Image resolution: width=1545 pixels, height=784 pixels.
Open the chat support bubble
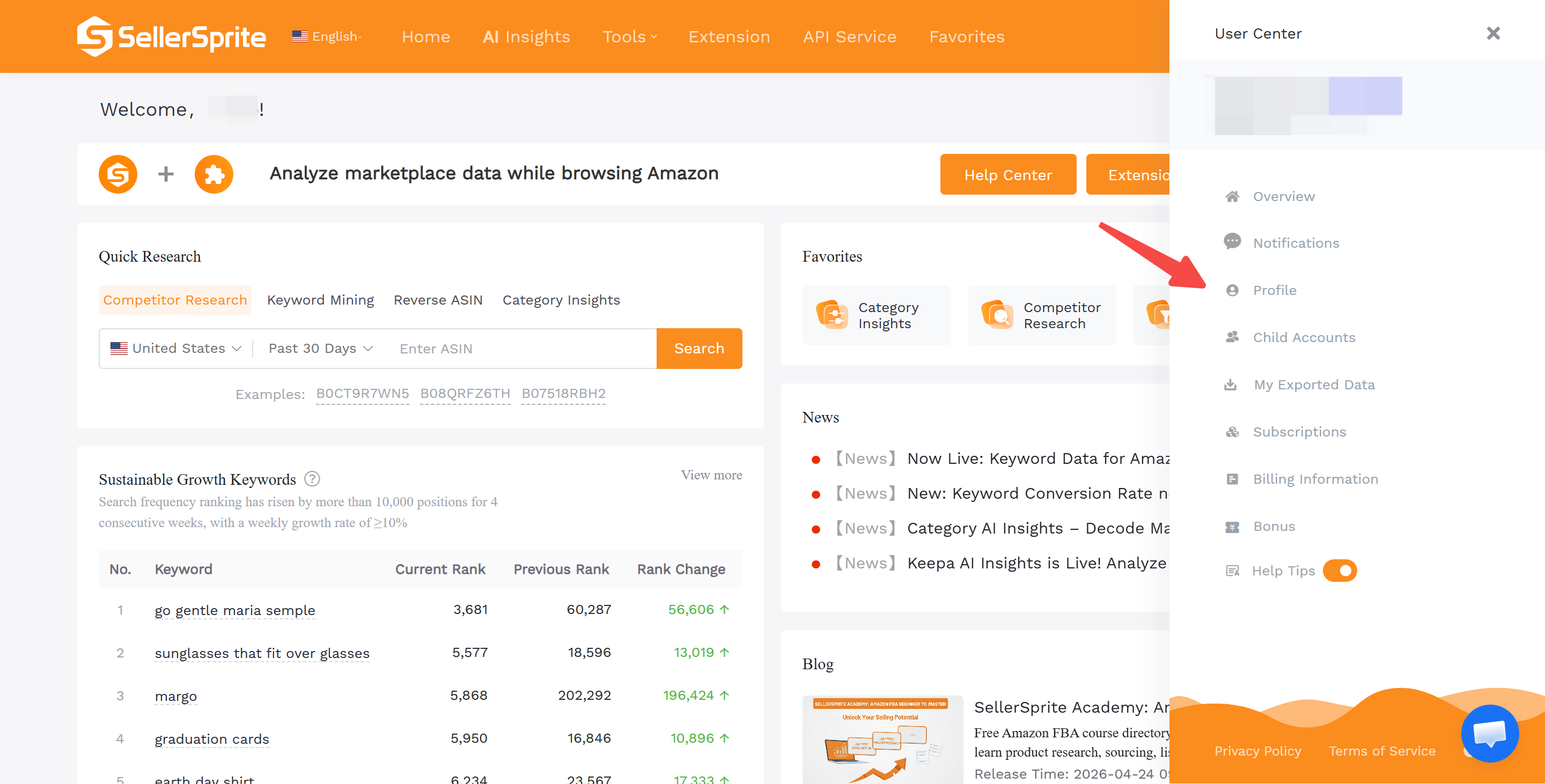point(1489,734)
